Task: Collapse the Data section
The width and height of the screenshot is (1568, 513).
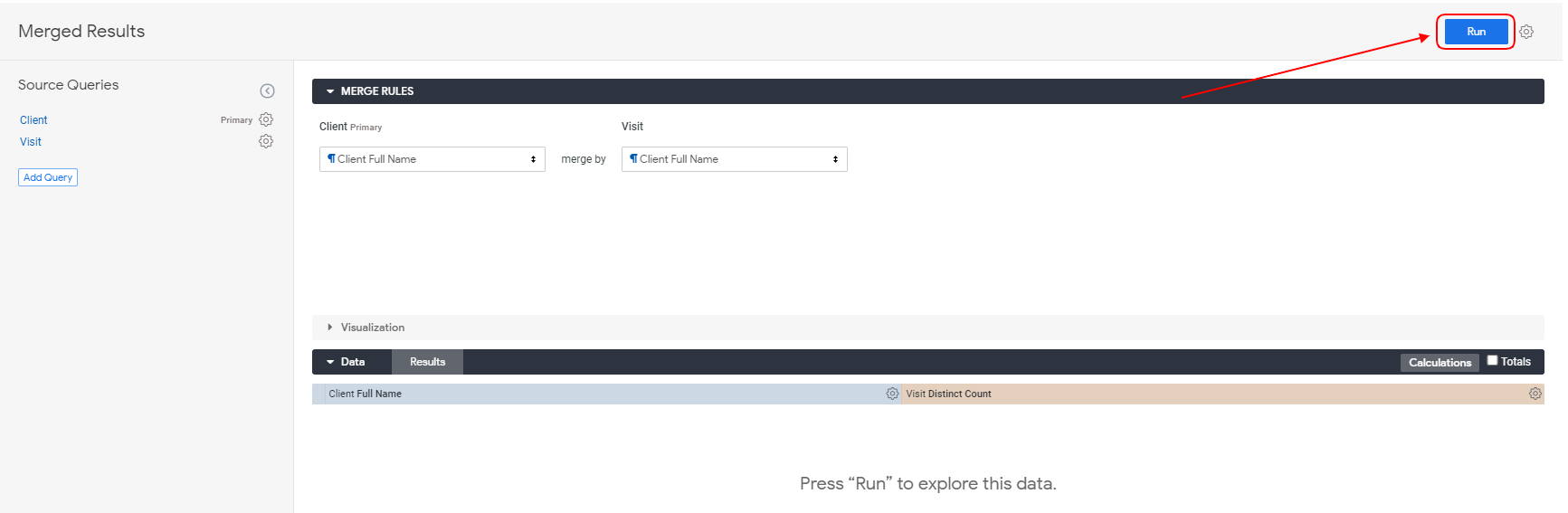Action: [346, 362]
